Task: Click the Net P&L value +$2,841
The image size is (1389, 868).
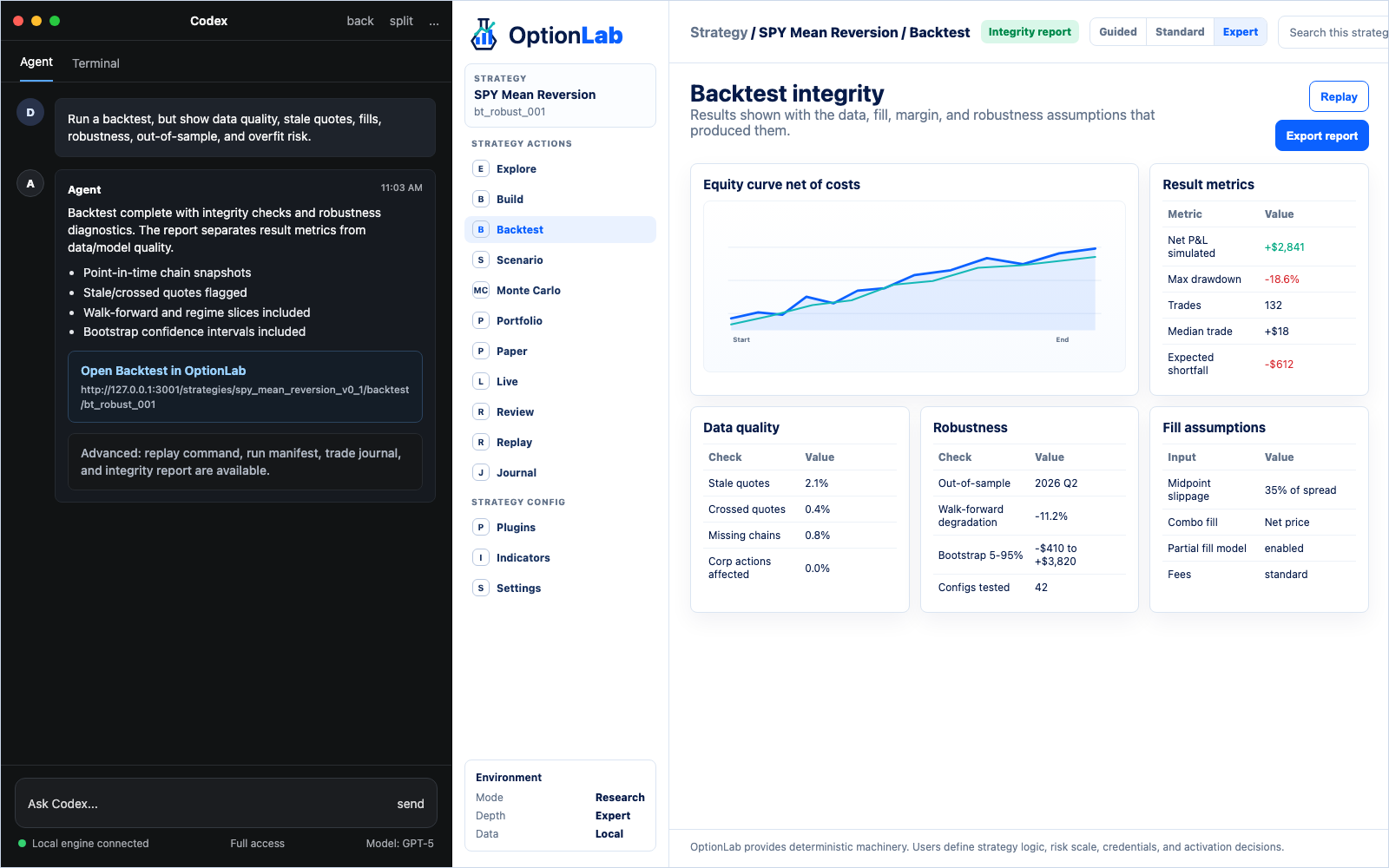Action: 1284,247
